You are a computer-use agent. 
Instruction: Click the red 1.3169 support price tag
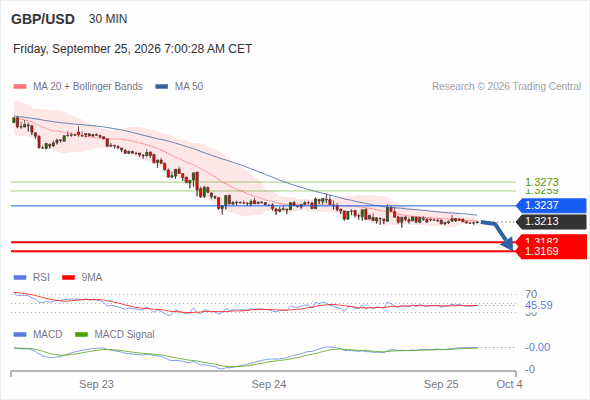[x=552, y=251]
